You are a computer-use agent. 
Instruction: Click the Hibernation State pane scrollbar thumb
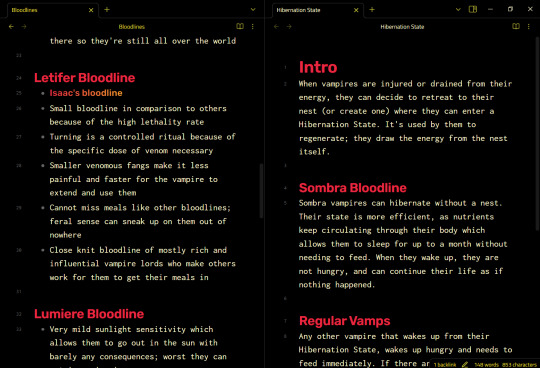538,134
